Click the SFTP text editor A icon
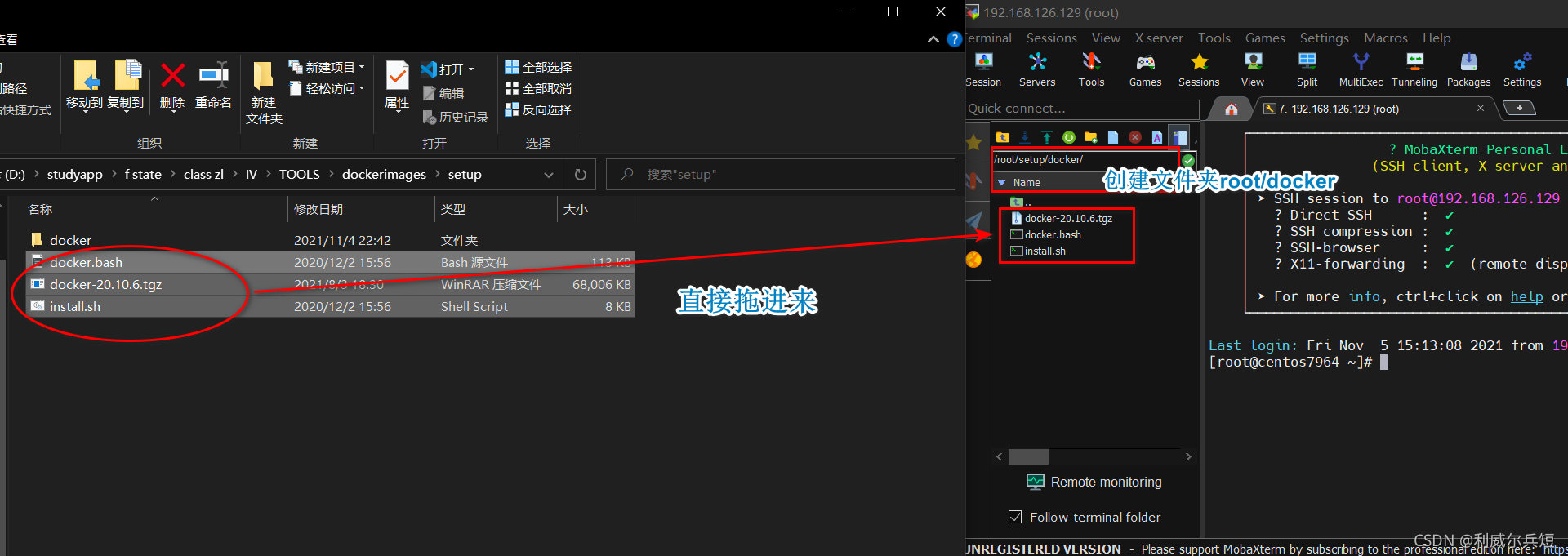The image size is (1568, 556). pos(1157,137)
